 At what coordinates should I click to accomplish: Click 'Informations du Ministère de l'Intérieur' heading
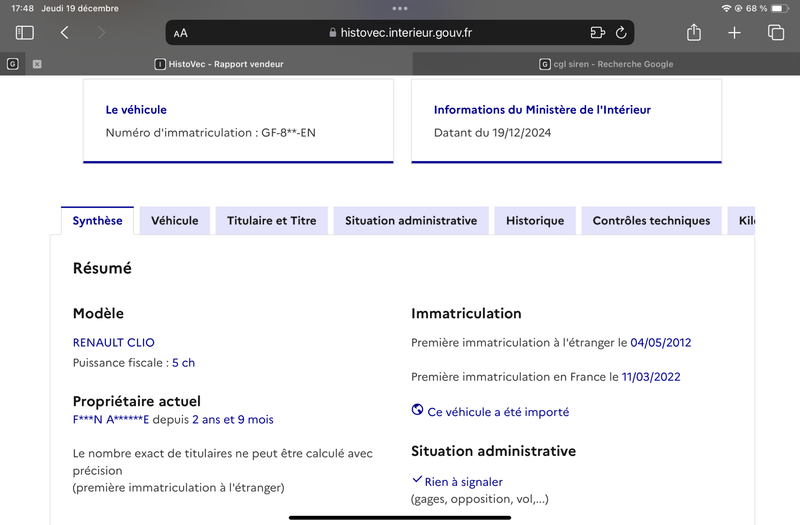pos(542,110)
